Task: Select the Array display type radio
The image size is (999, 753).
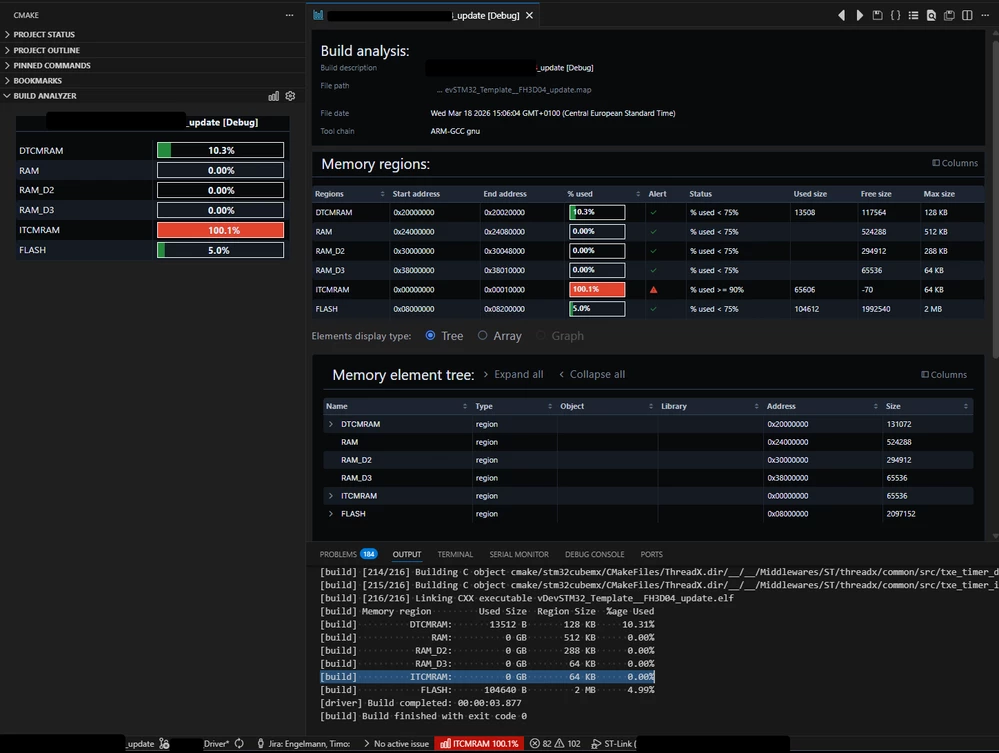Action: (x=482, y=335)
